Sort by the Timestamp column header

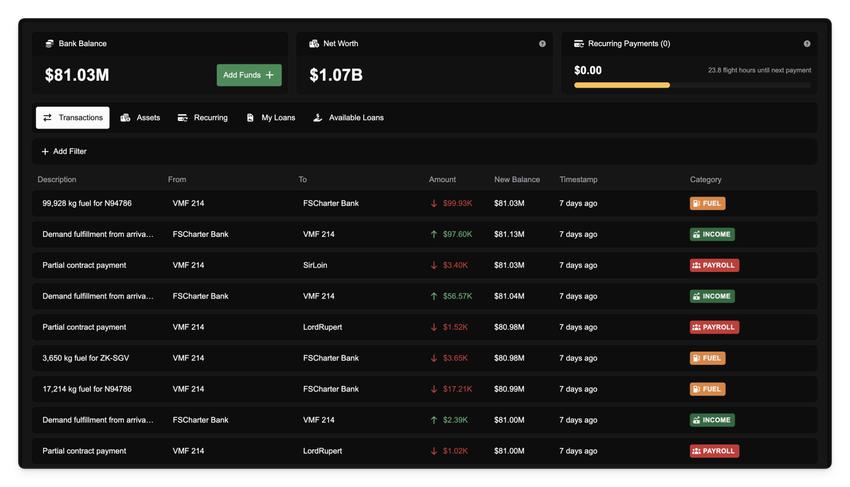(x=578, y=180)
